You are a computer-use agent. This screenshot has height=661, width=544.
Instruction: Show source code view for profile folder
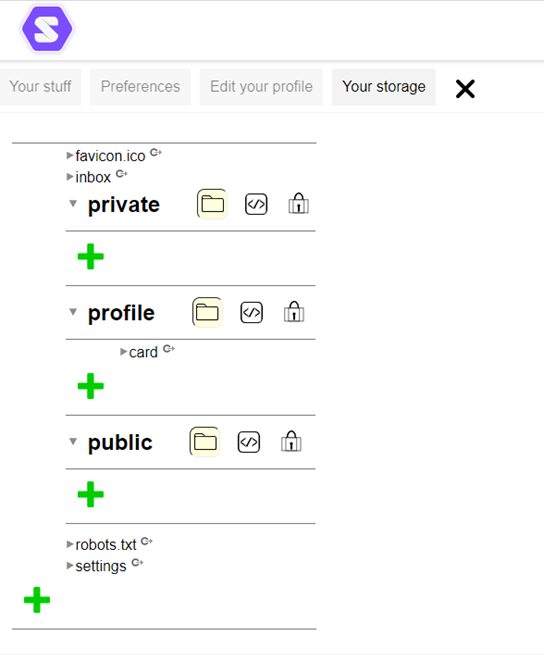click(x=251, y=313)
